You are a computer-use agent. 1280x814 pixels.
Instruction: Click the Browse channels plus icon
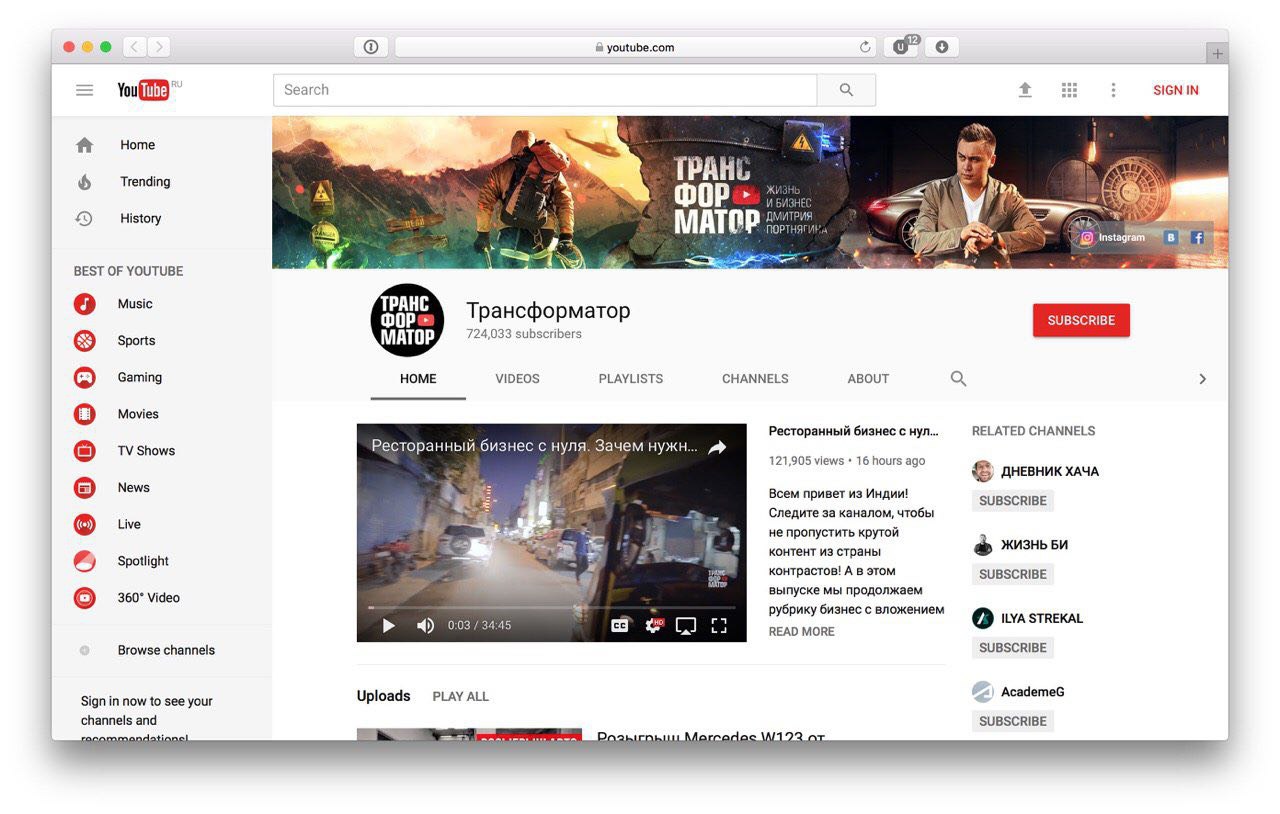pyautogui.click(x=85, y=650)
